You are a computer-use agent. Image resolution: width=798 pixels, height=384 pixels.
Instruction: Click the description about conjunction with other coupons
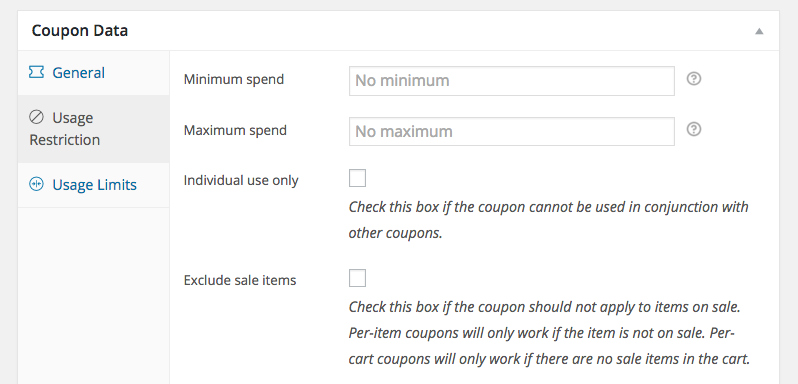tap(549, 220)
